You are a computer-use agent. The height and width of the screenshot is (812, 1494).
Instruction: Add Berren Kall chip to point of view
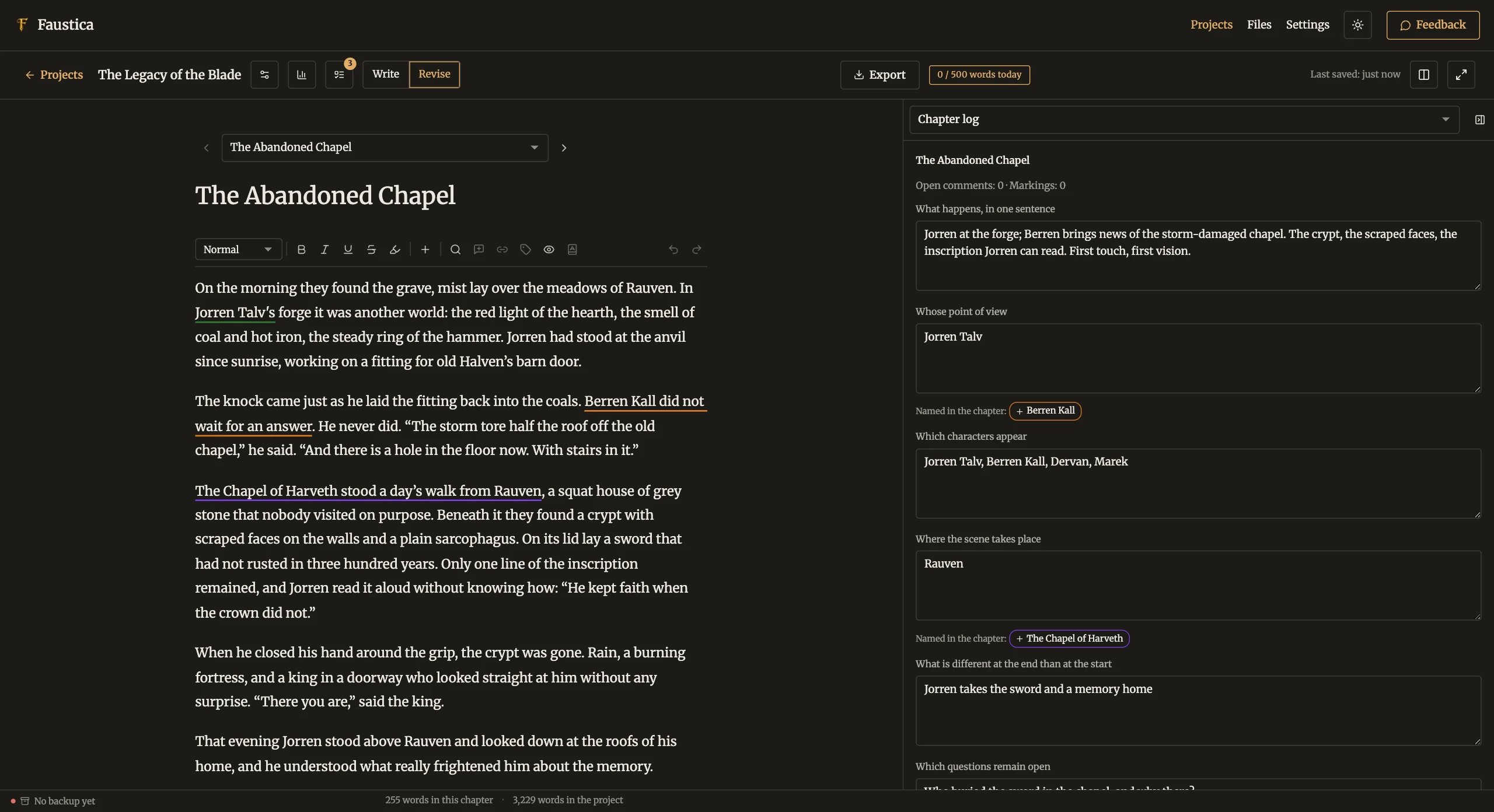1045,411
